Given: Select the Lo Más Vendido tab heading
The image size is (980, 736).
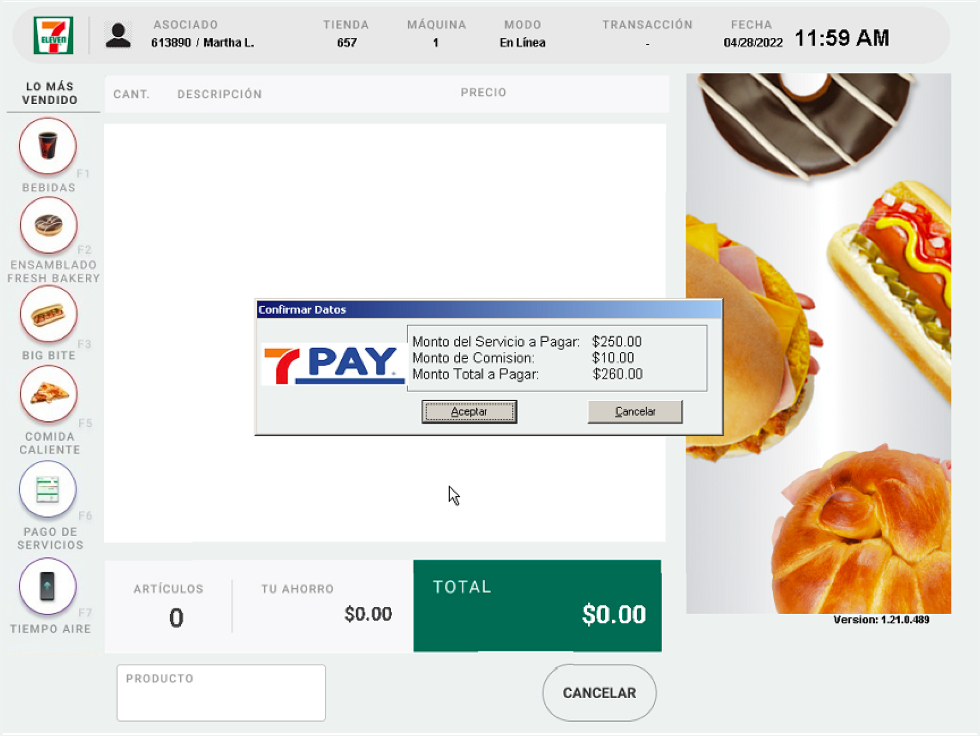Looking at the screenshot, I should tap(50, 93).
